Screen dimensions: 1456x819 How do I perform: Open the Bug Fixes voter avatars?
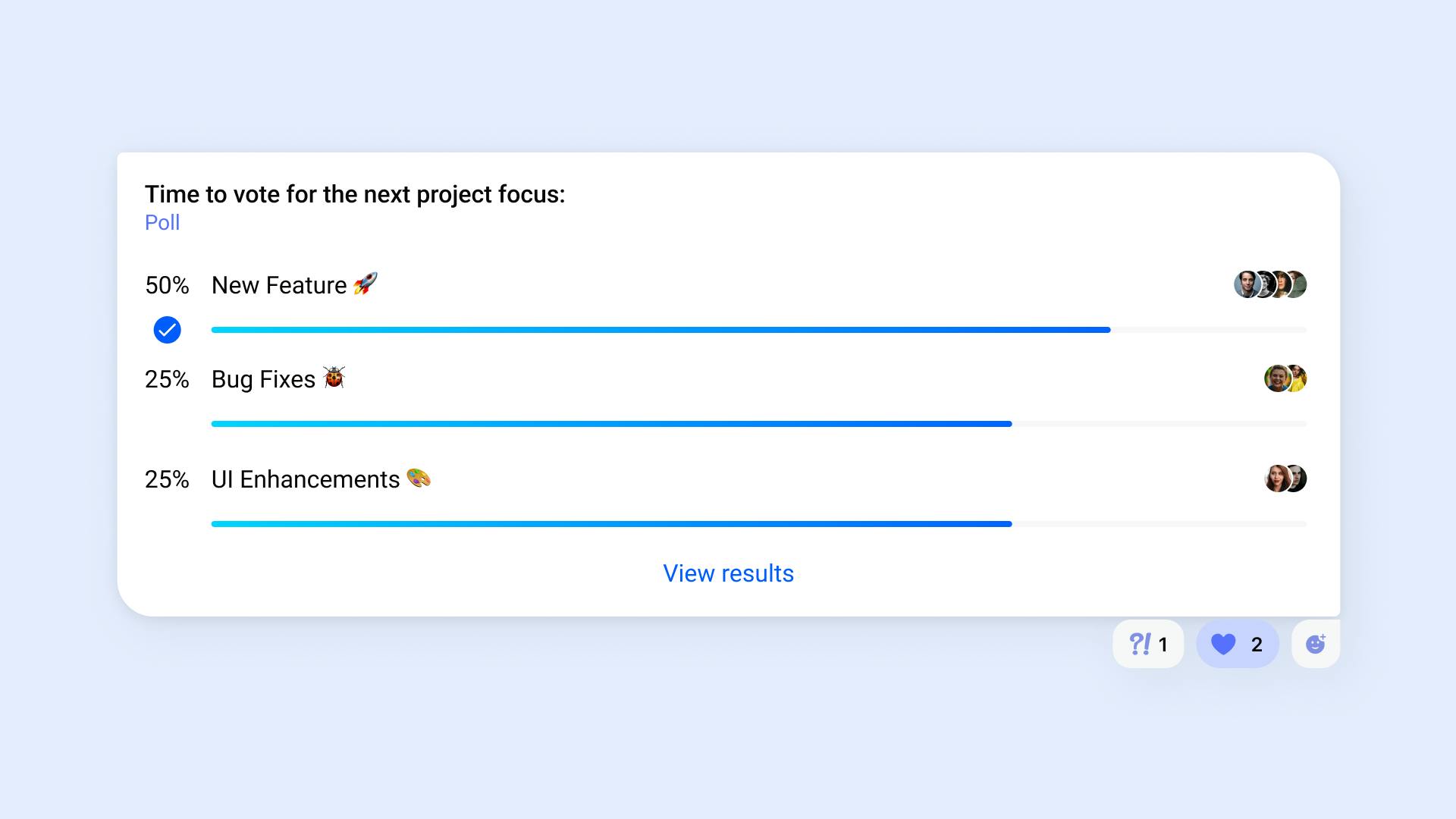1285,378
